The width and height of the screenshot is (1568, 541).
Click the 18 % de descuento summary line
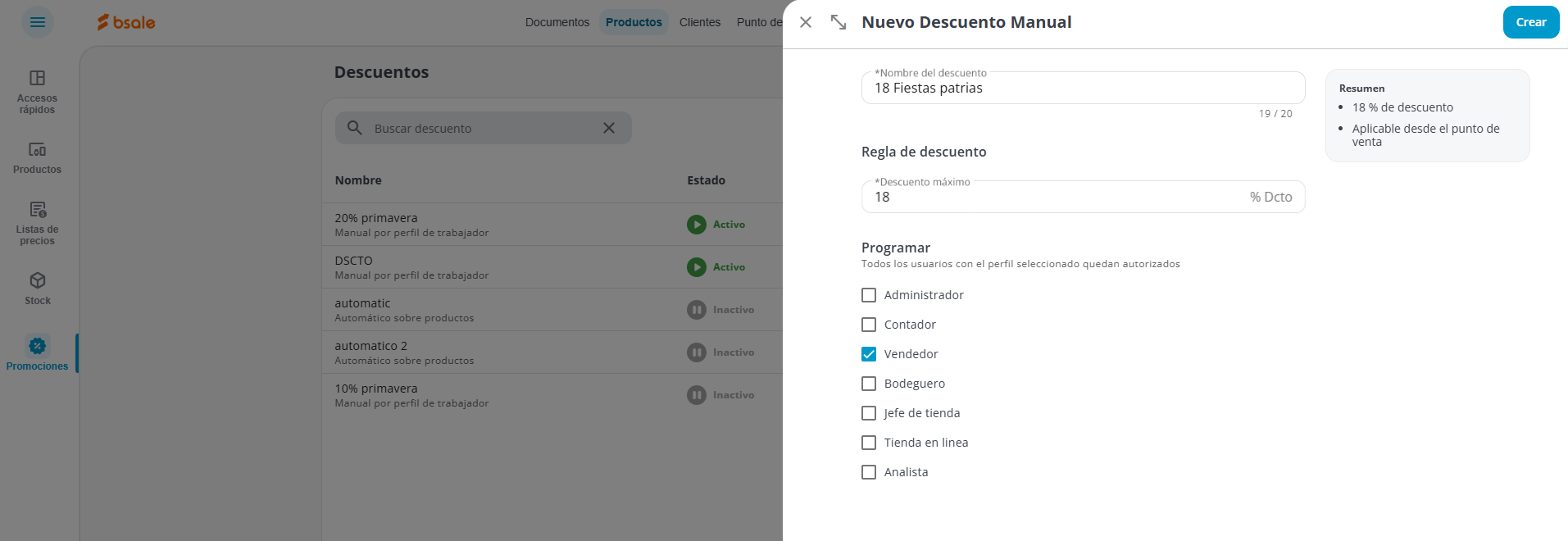point(1402,107)
